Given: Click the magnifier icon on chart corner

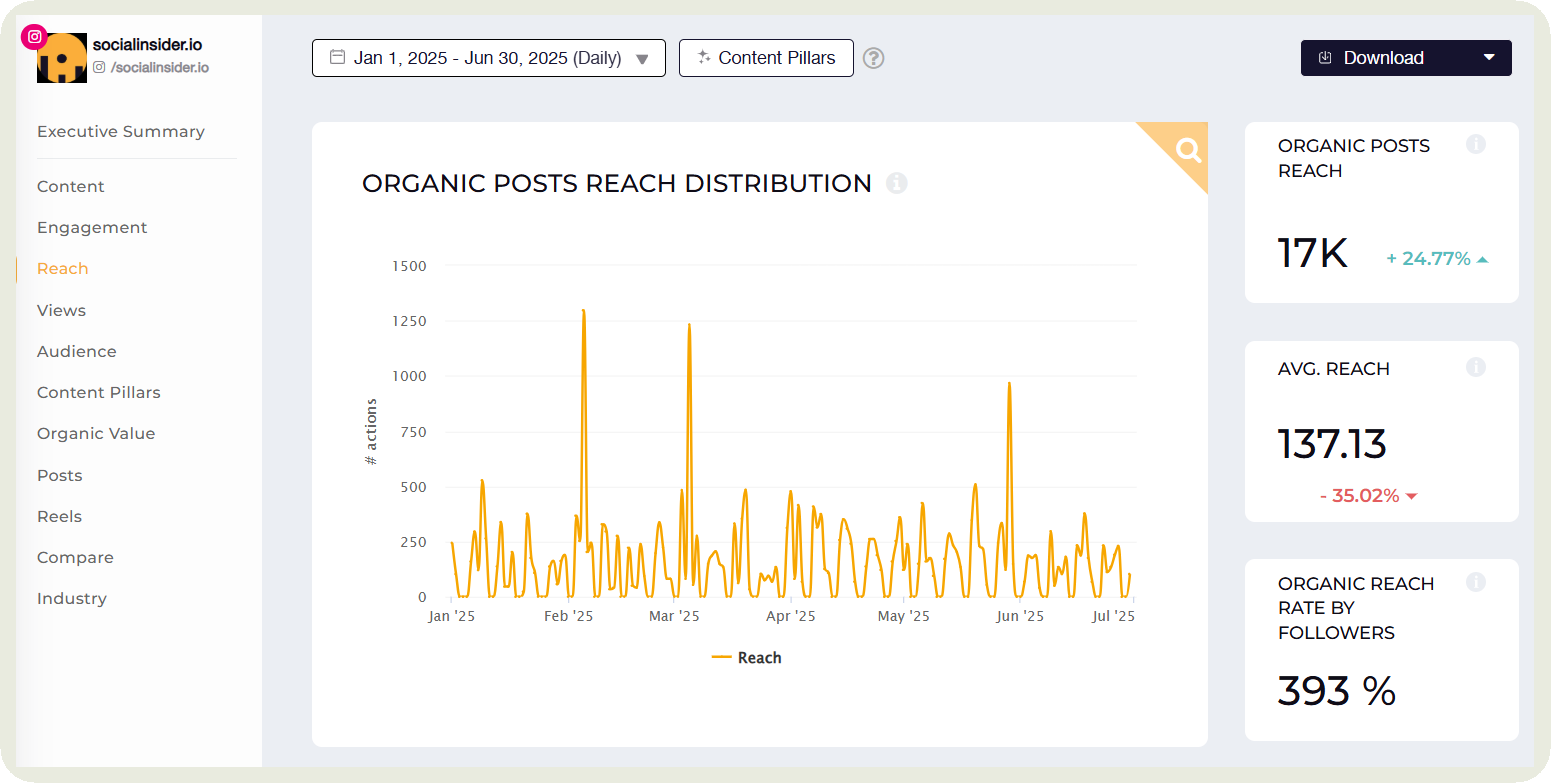Looking at the screenshot, I should tap(1188, 150).
